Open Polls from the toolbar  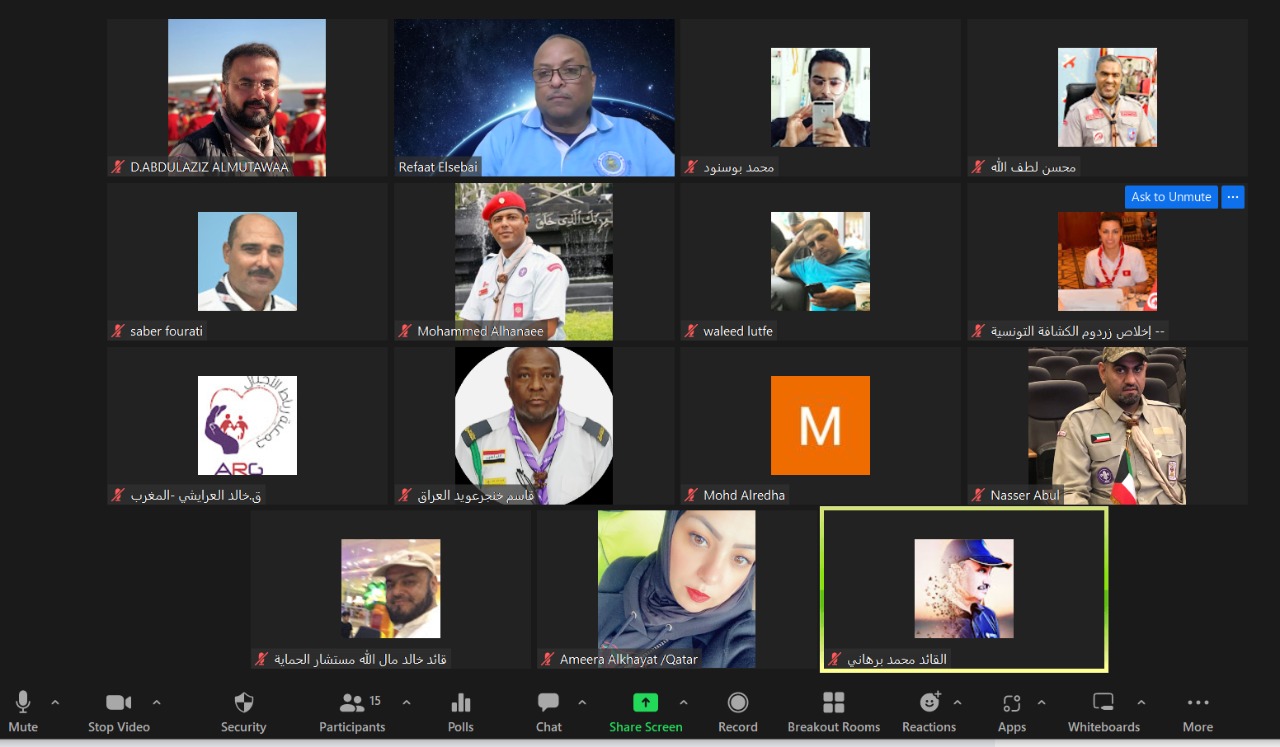click(460, 703)
